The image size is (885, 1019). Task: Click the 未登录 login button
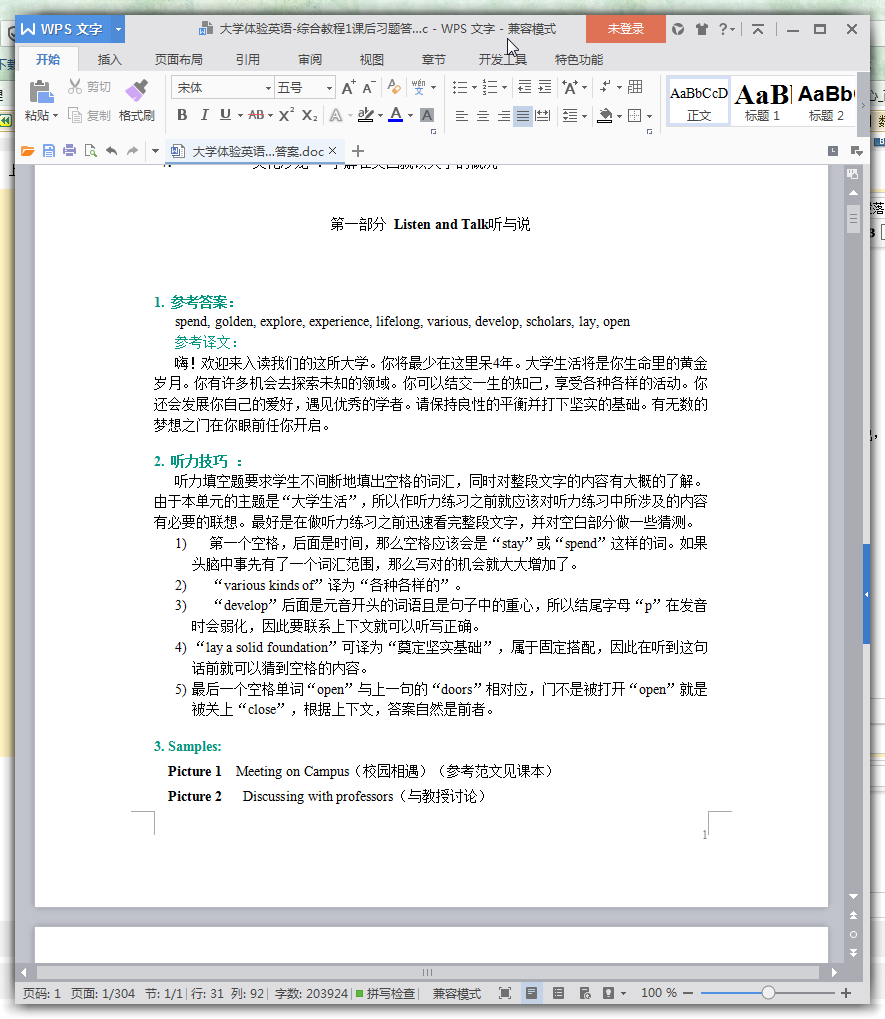[x=626, y=29]
